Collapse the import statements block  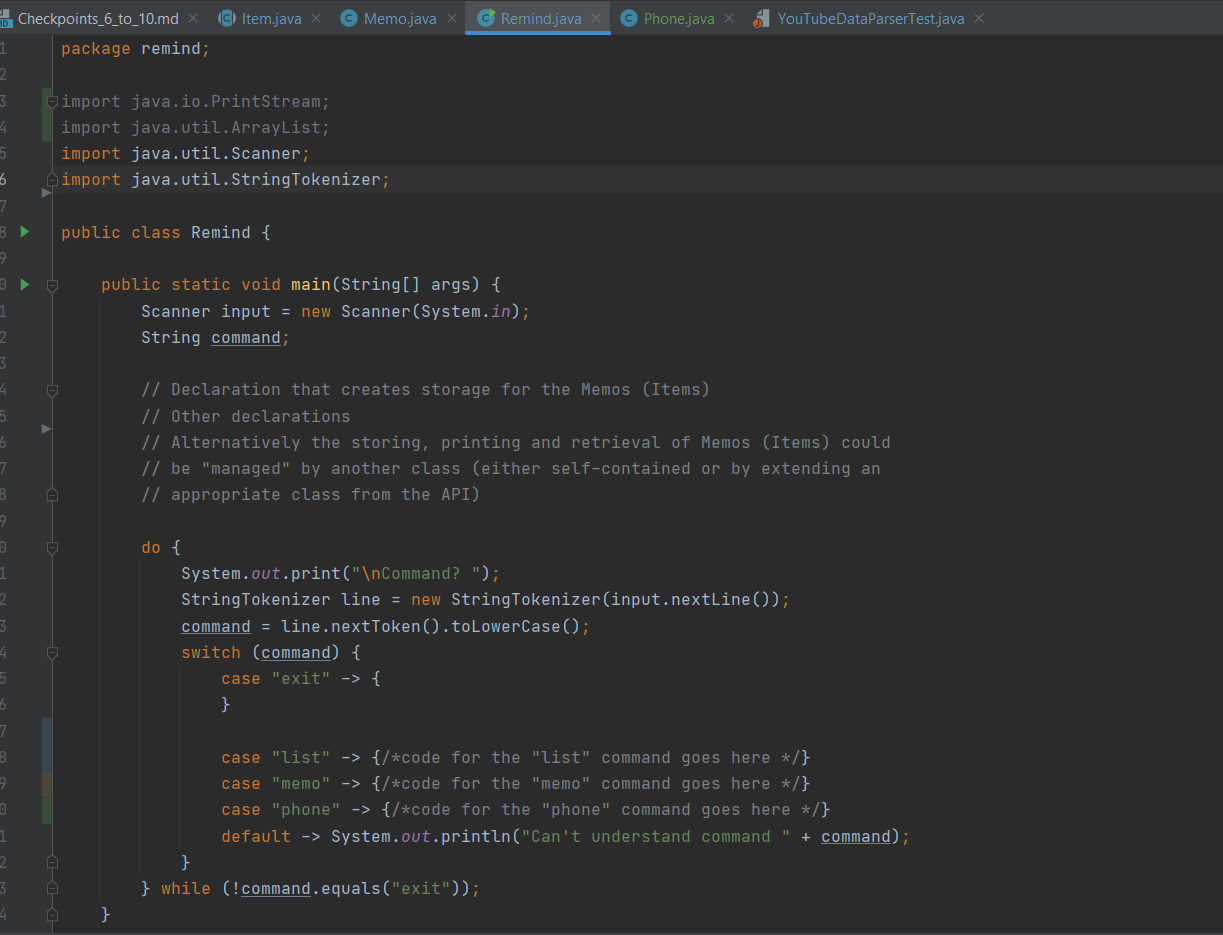pos(50,100)
